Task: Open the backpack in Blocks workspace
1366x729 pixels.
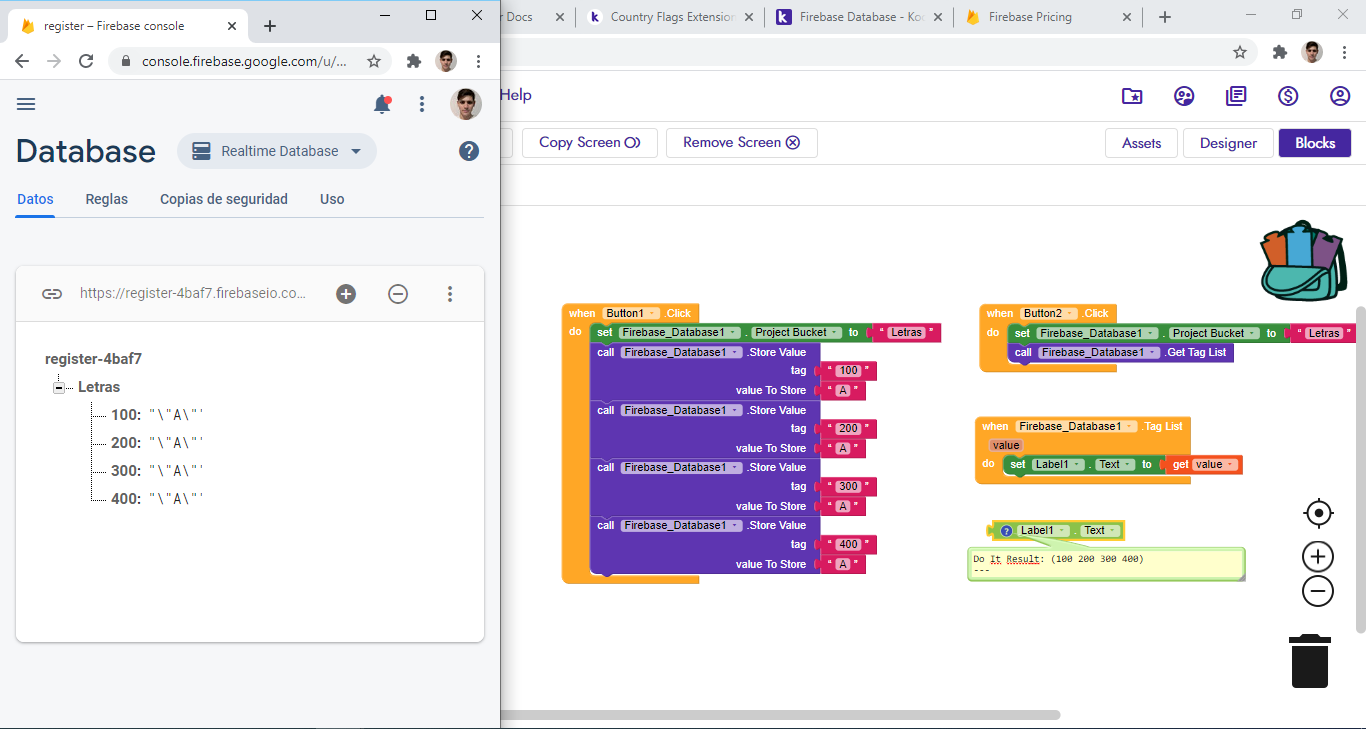Action: click(1302, 261)
